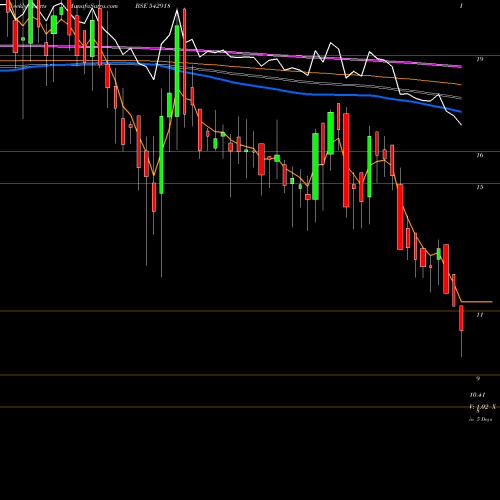Click the price axis label '11'
This screenshot has width=500, height=500.
click(480, 315)
